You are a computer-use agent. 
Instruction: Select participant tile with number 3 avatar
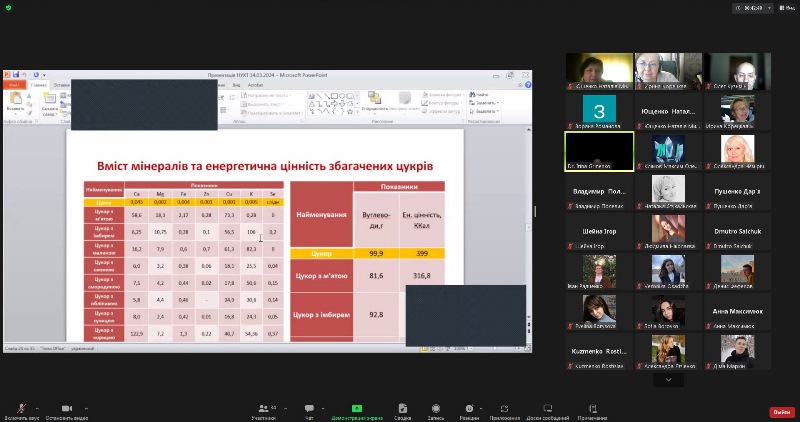coord(599,112)
